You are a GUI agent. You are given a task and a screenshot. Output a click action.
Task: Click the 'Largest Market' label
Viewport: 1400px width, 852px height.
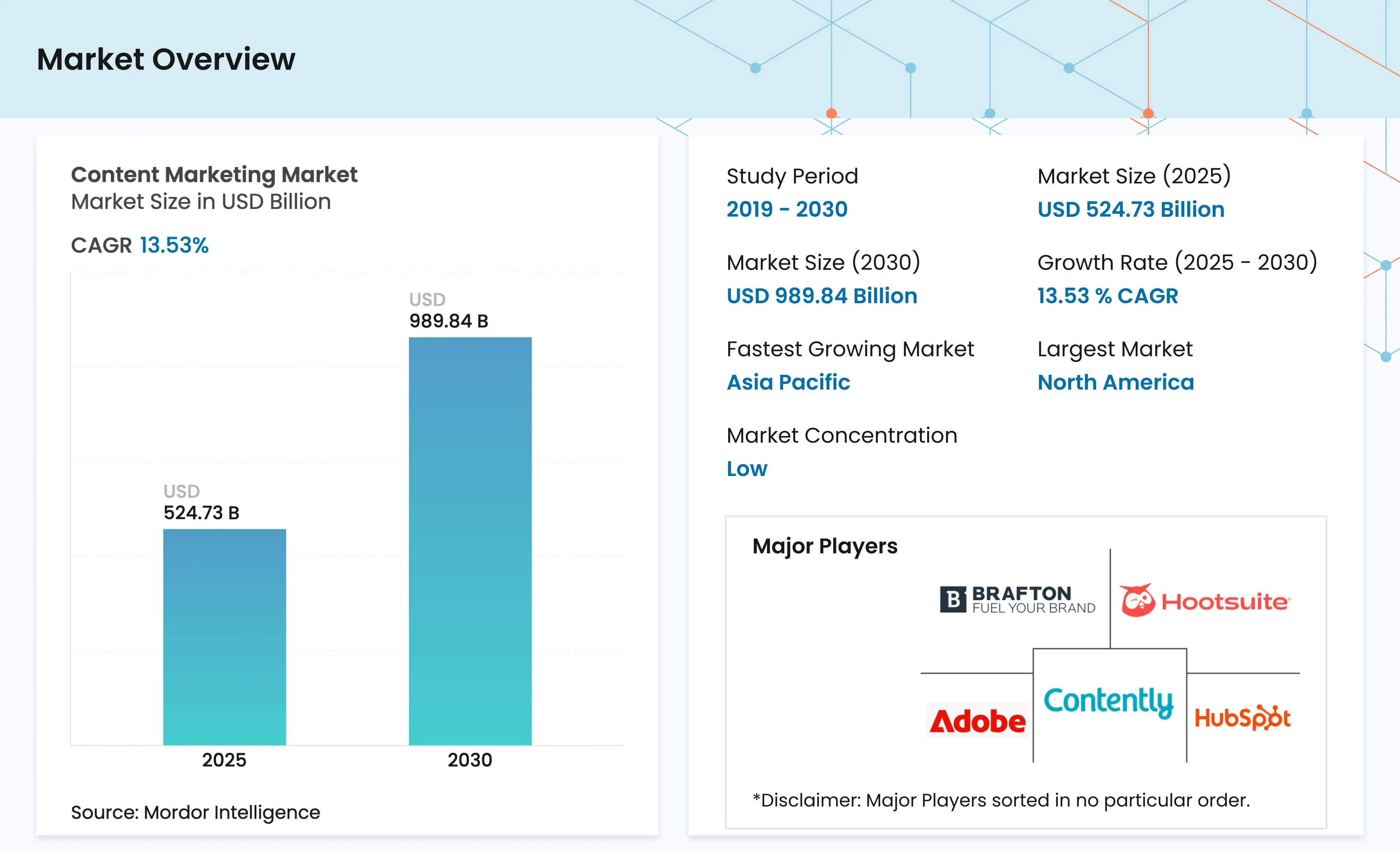click(x=1115, y=349)
